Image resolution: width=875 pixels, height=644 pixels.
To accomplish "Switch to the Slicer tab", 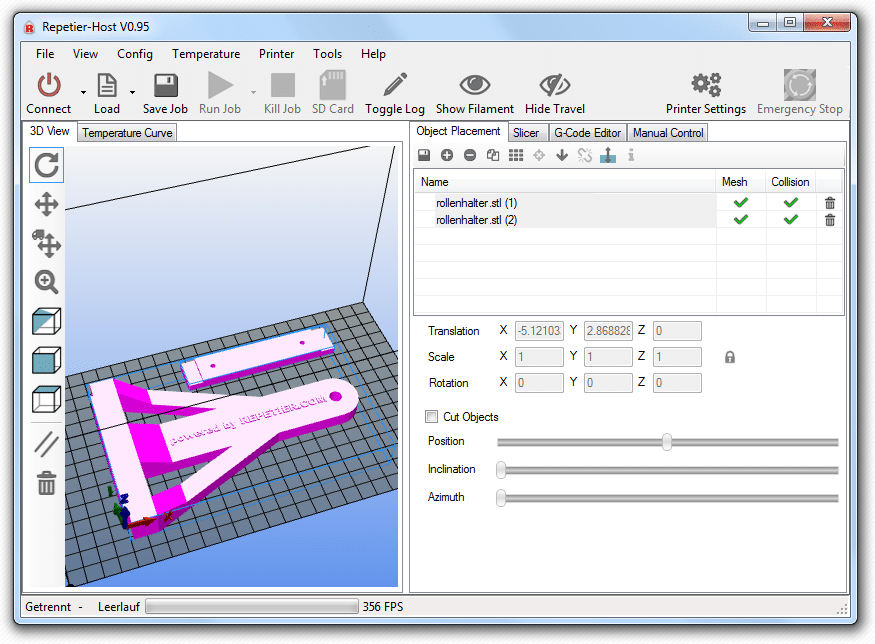I will tap(526, 133).
